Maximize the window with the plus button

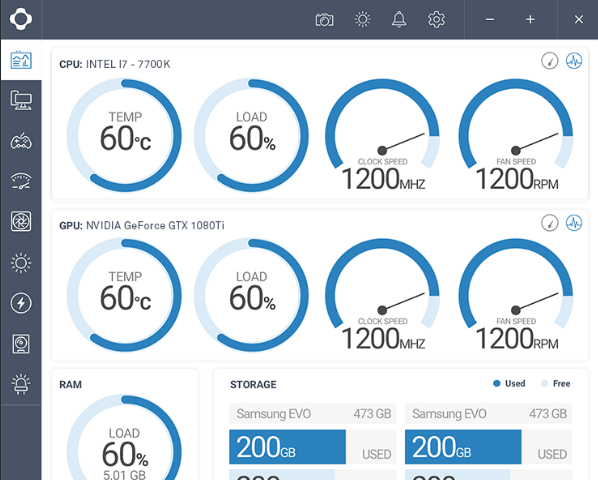click(x=530, y=19)
